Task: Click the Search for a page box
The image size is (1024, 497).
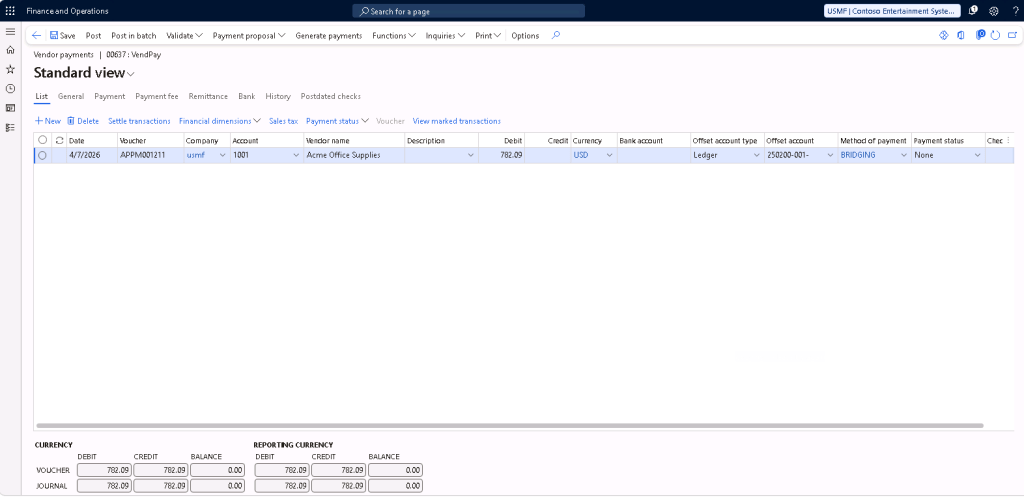Action: (x=469, y=10)
